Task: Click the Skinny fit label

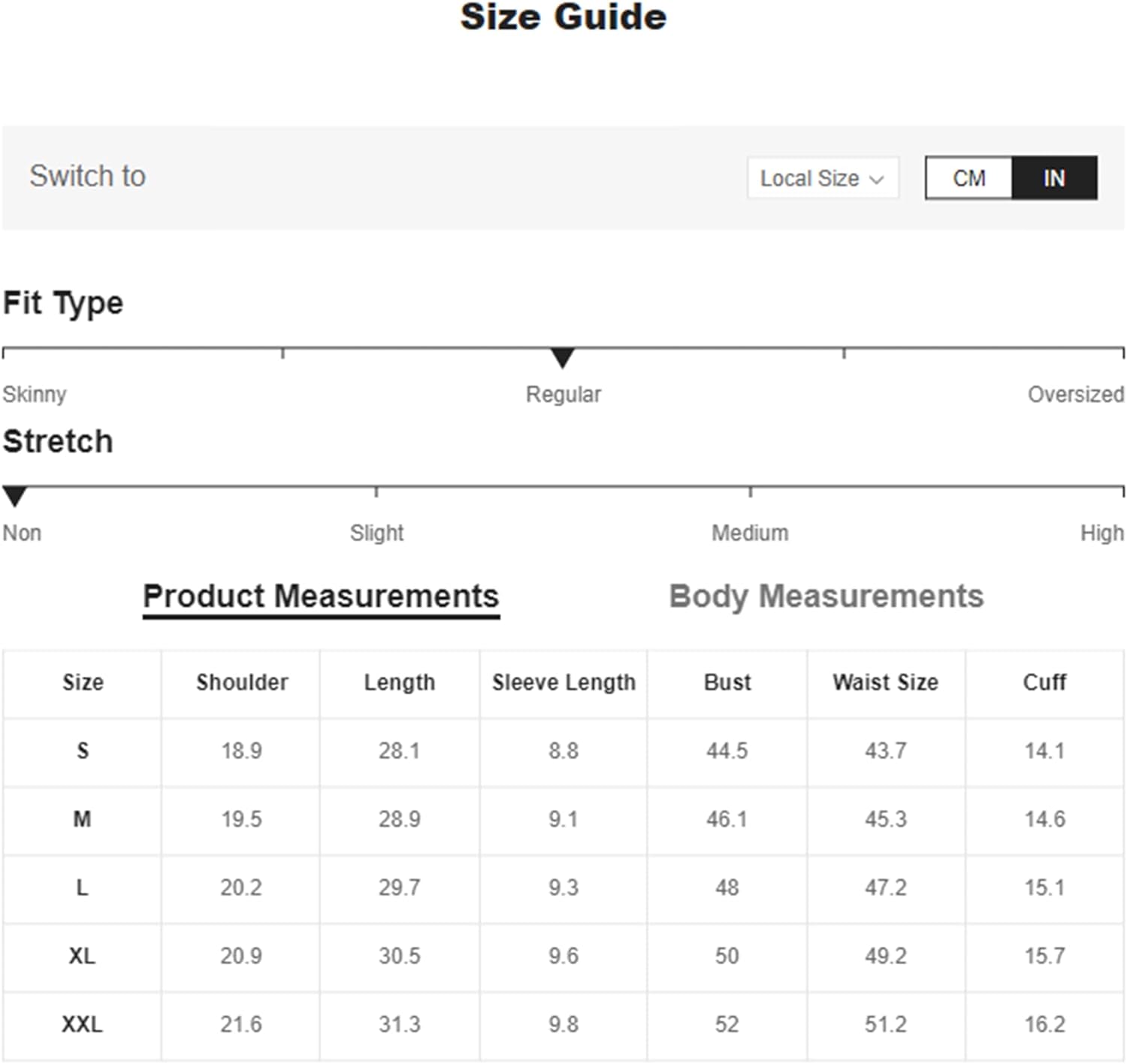Action: pos(35,394)
